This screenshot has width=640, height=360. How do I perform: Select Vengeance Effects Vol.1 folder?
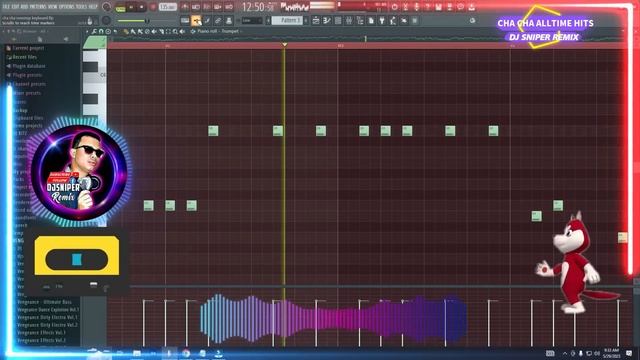[42, 333]
